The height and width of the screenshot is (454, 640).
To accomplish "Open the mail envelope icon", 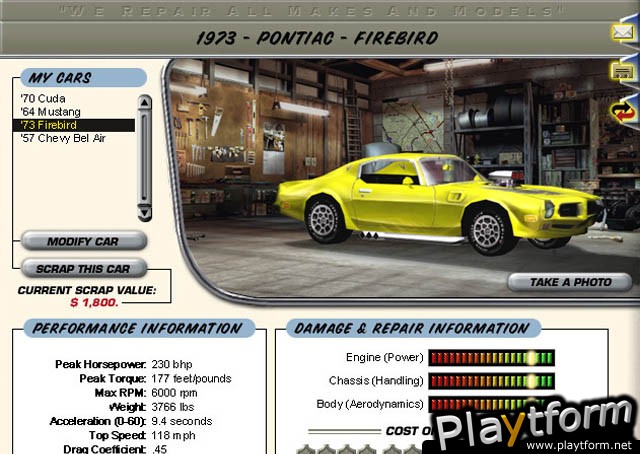I will (x=622, y=32).
